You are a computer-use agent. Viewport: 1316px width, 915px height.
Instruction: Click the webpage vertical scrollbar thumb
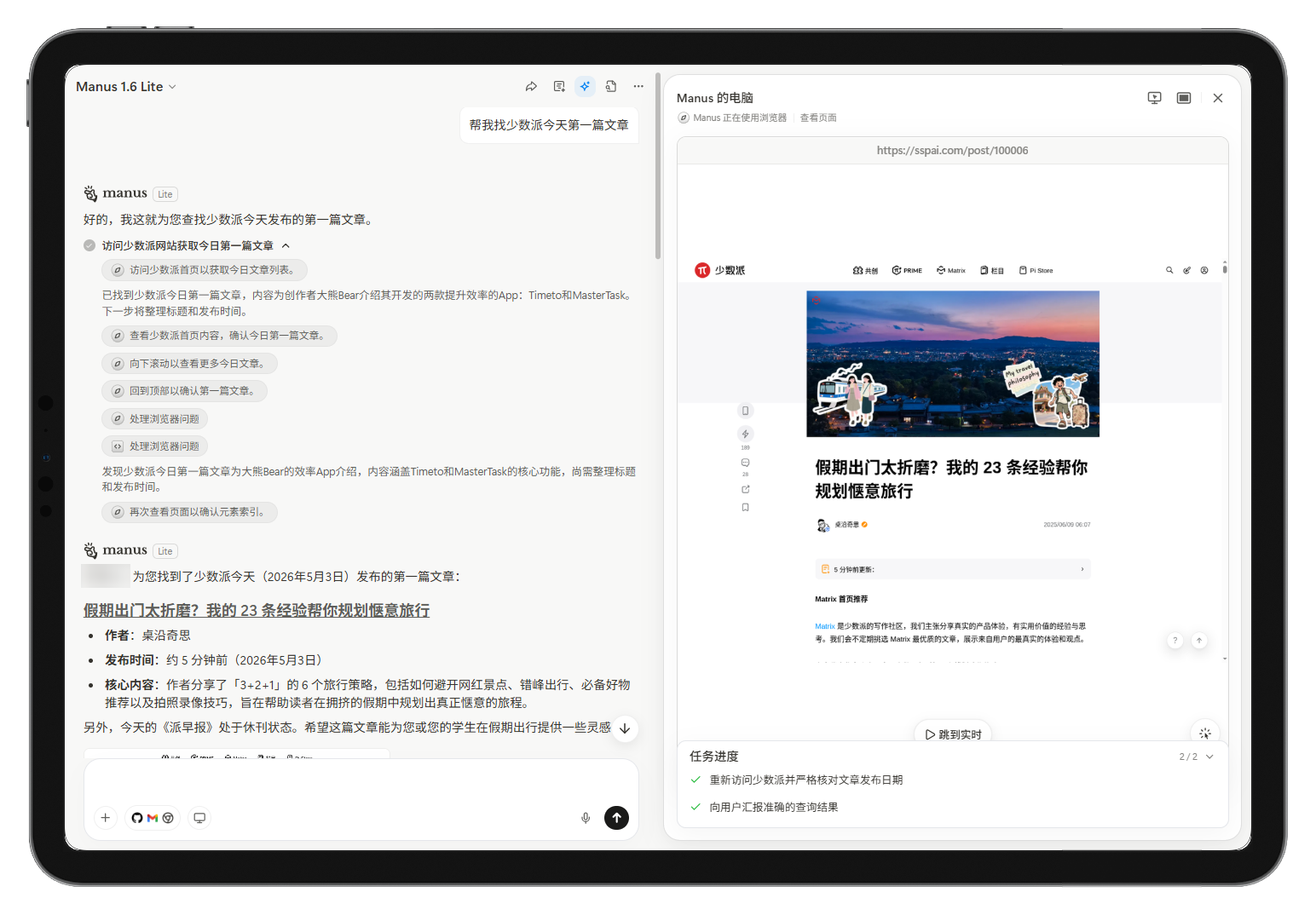click(x=1225, y=268)
